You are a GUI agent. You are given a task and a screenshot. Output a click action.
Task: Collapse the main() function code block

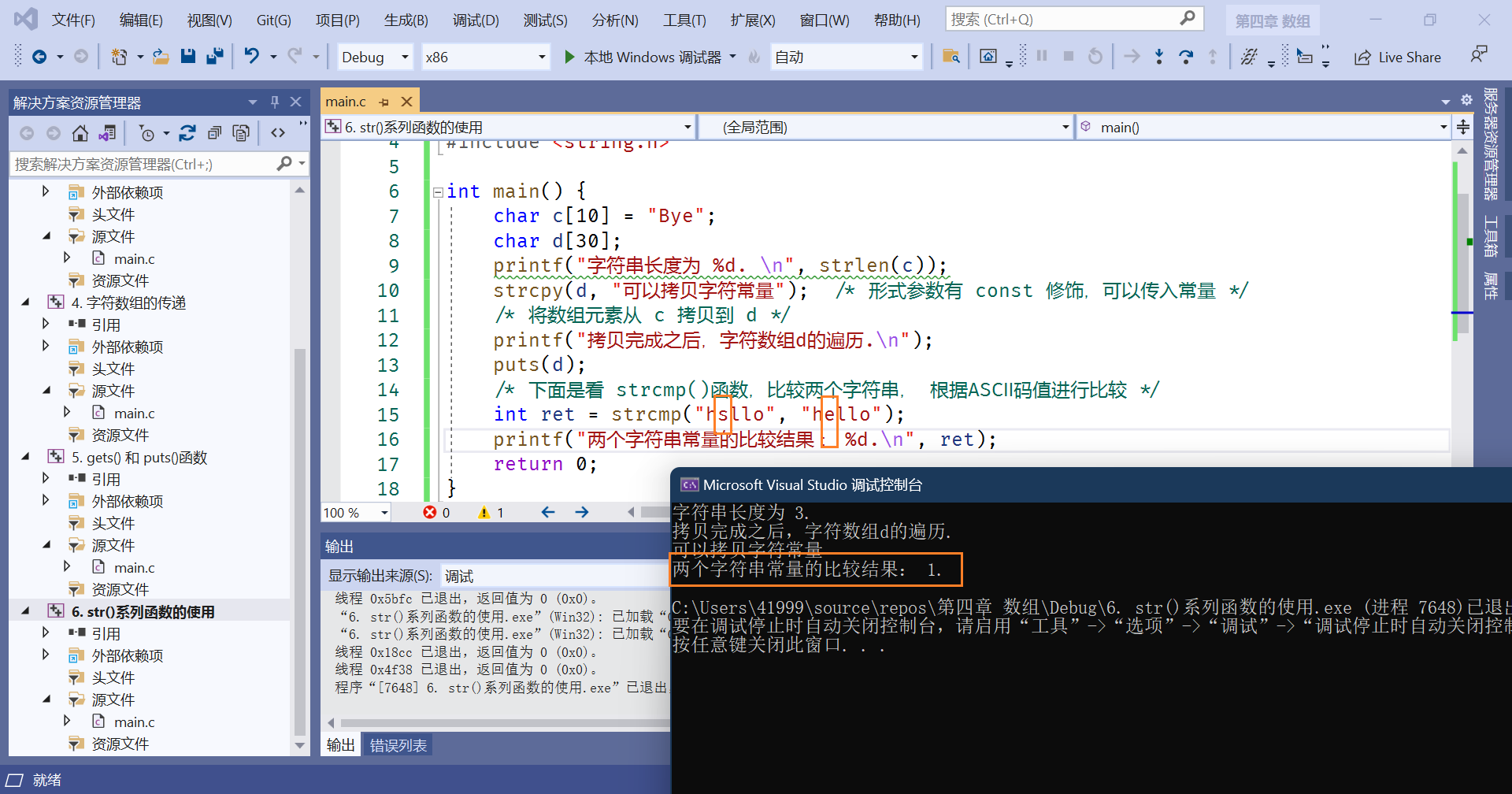click(438, 191)
